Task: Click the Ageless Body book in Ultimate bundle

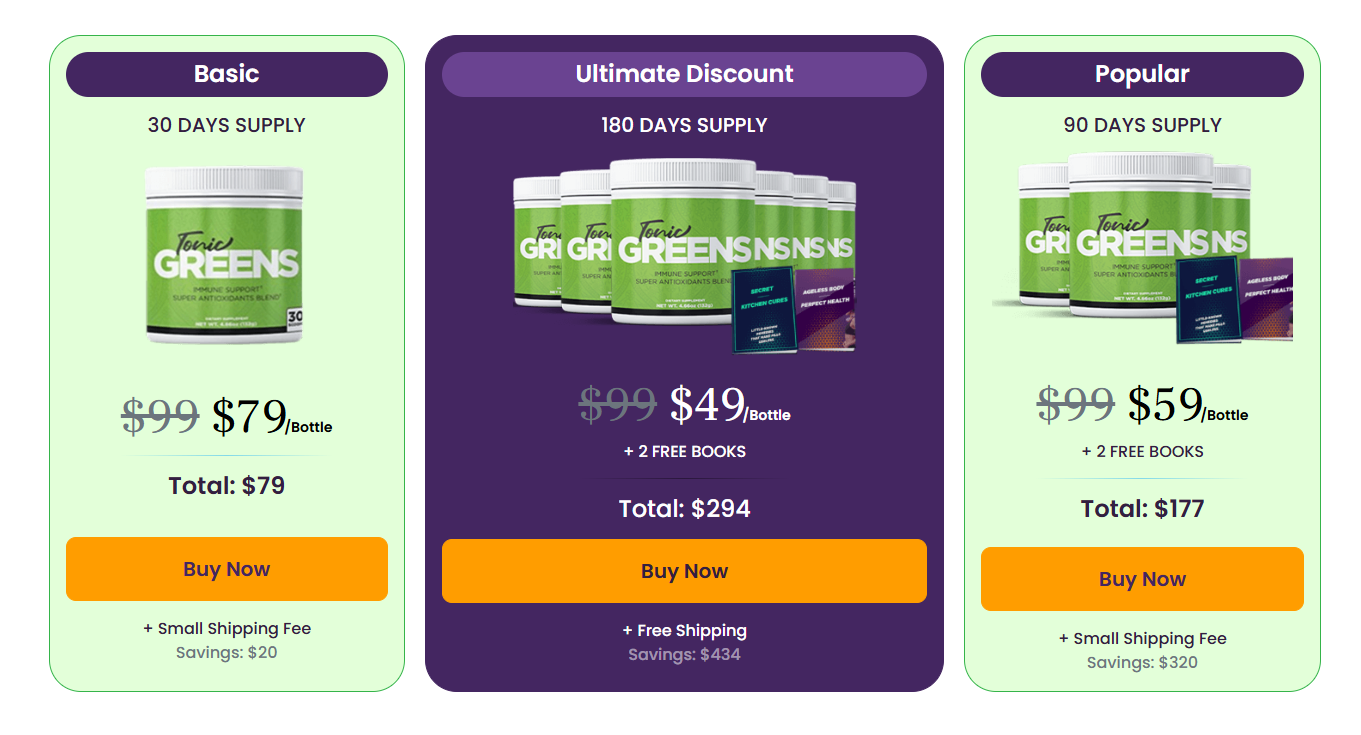Action: 827,308
